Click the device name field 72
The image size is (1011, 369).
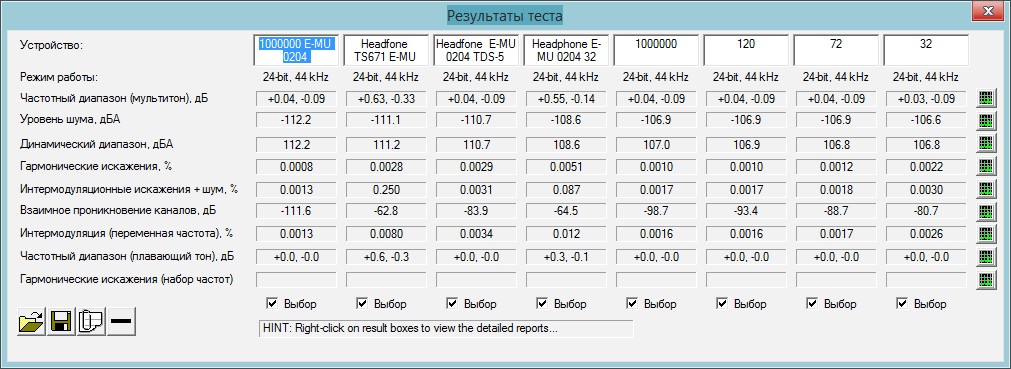click(x=836, y=50)
